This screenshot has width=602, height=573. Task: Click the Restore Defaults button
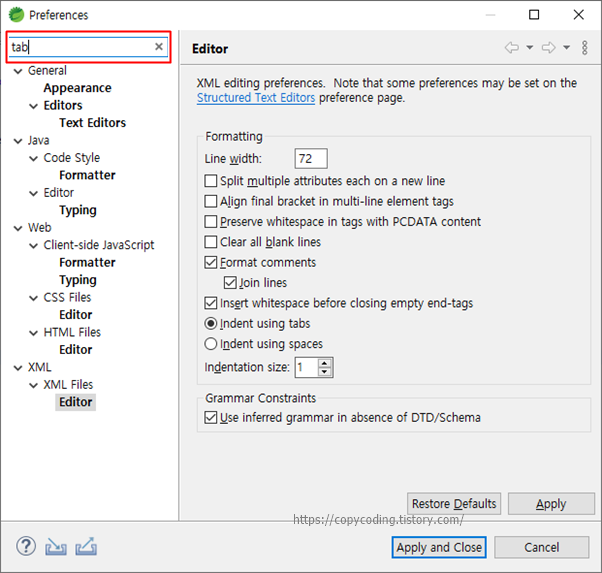click(x=454, y=503)
